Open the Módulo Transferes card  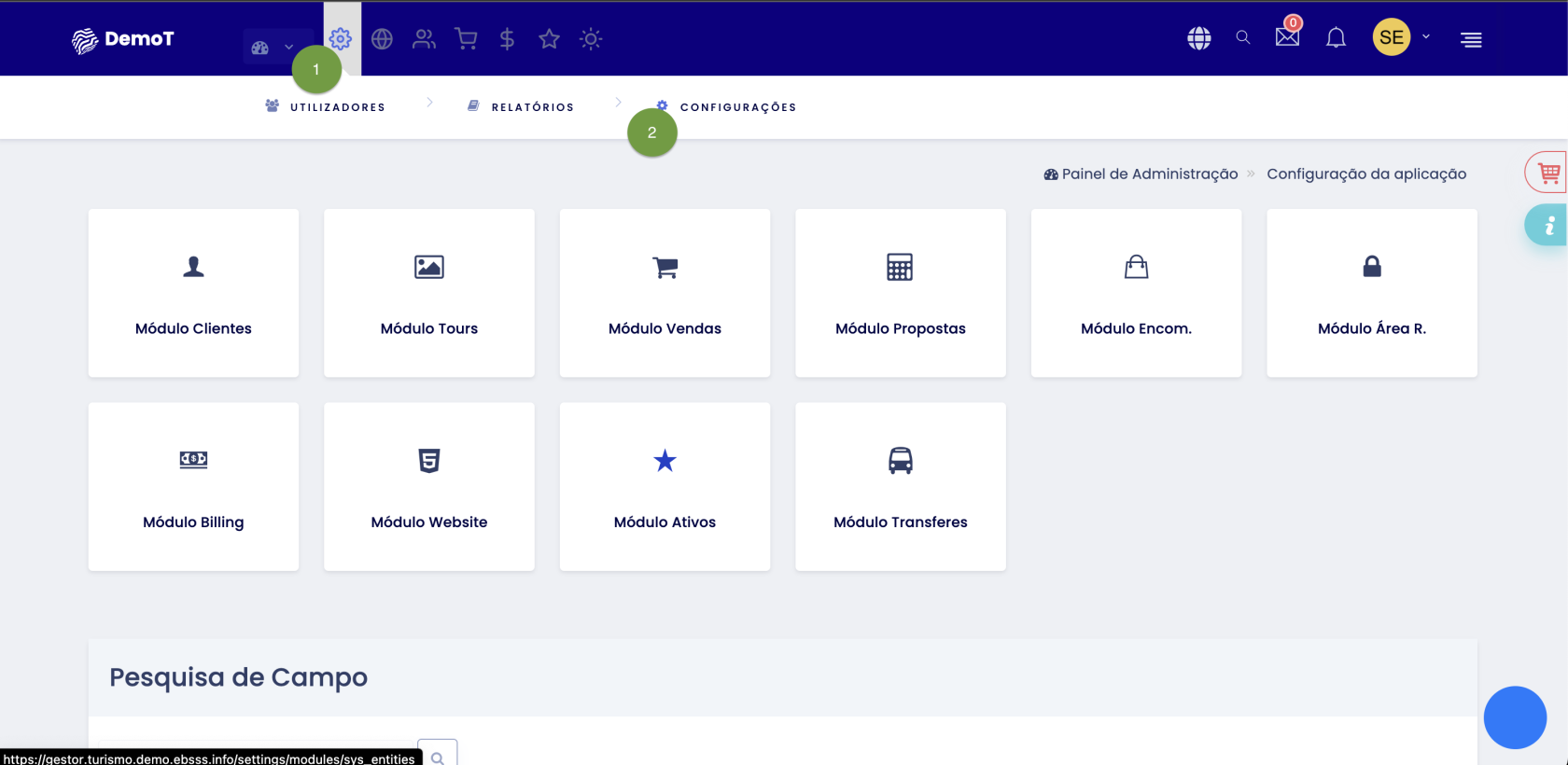click(x=901, y=487)
